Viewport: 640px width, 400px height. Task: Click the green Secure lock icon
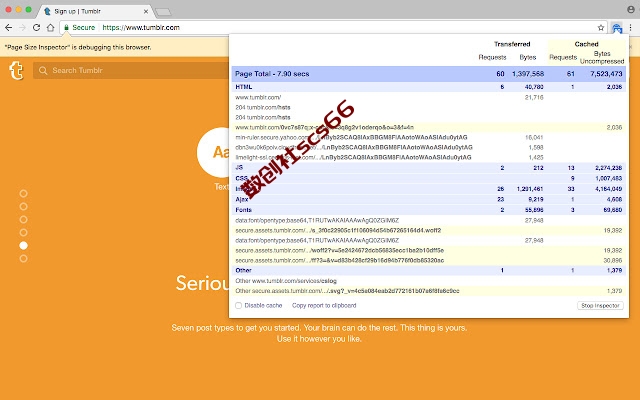tap(67, 27)
